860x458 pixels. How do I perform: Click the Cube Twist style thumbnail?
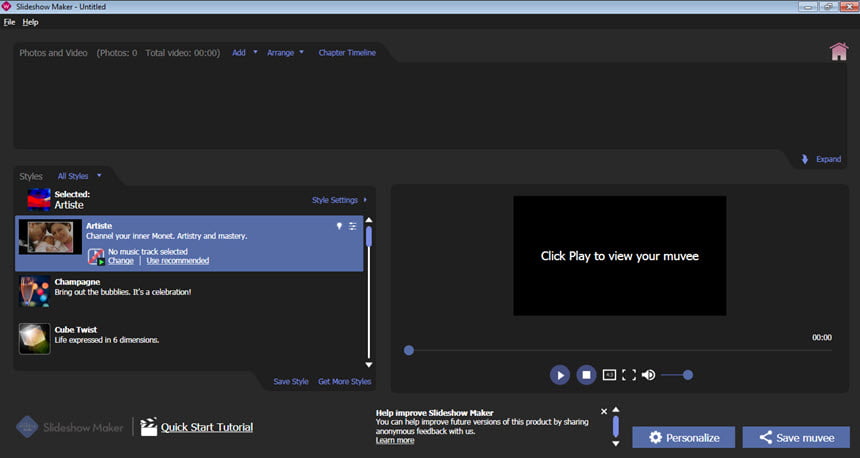[35, 339]
